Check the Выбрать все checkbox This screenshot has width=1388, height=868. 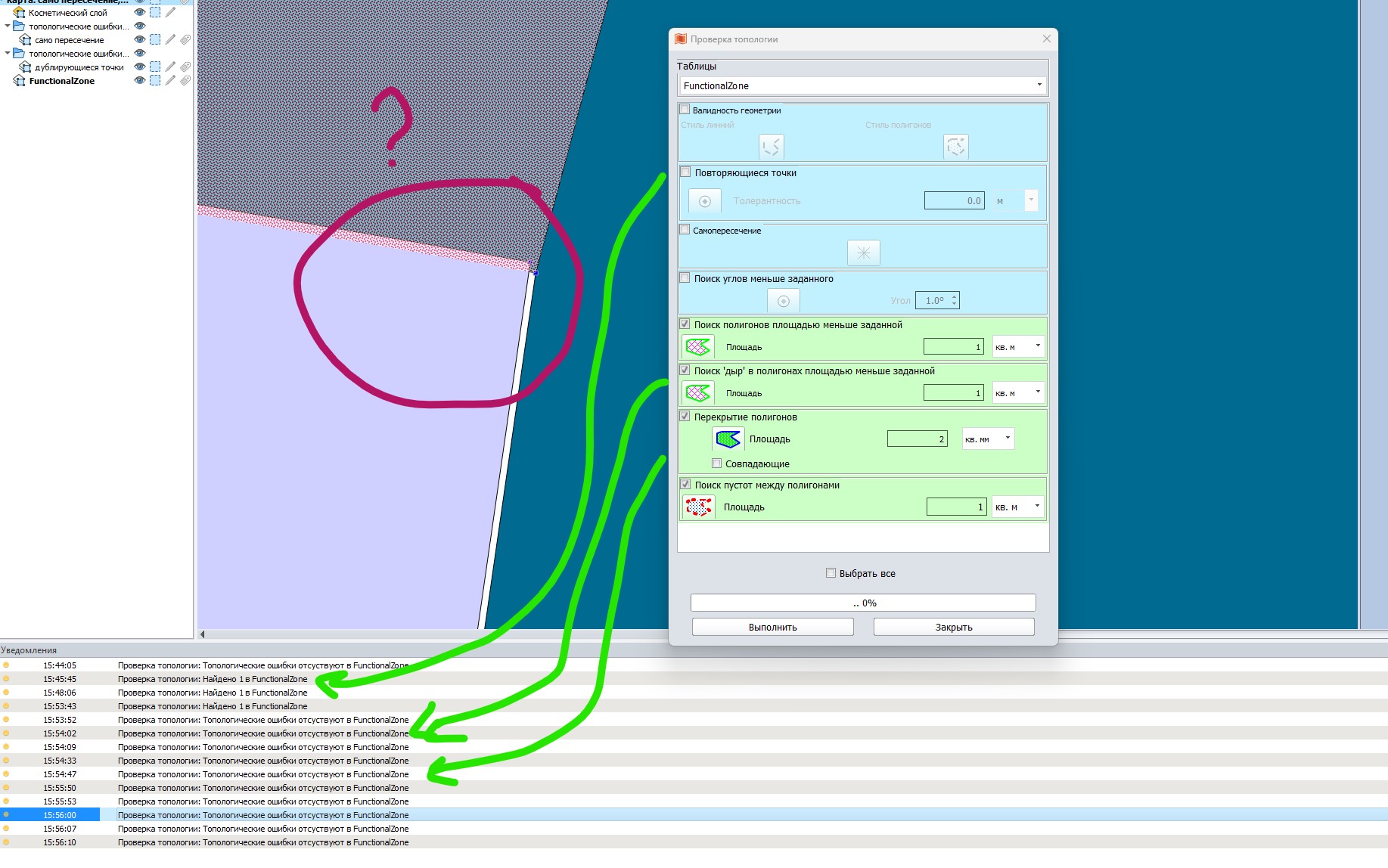click(831, 573)
